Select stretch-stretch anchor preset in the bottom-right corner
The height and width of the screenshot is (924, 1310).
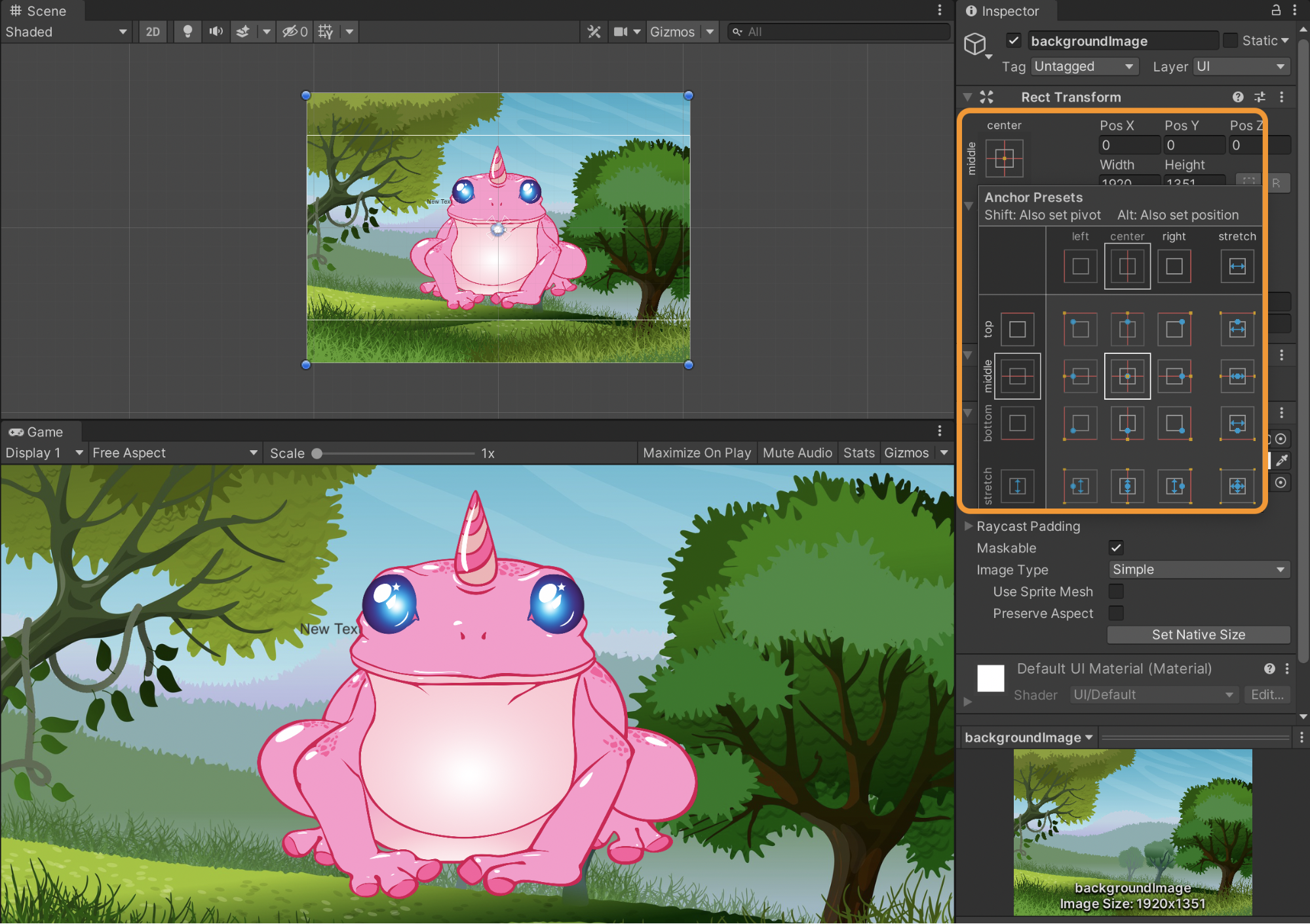coord(1237,486)
